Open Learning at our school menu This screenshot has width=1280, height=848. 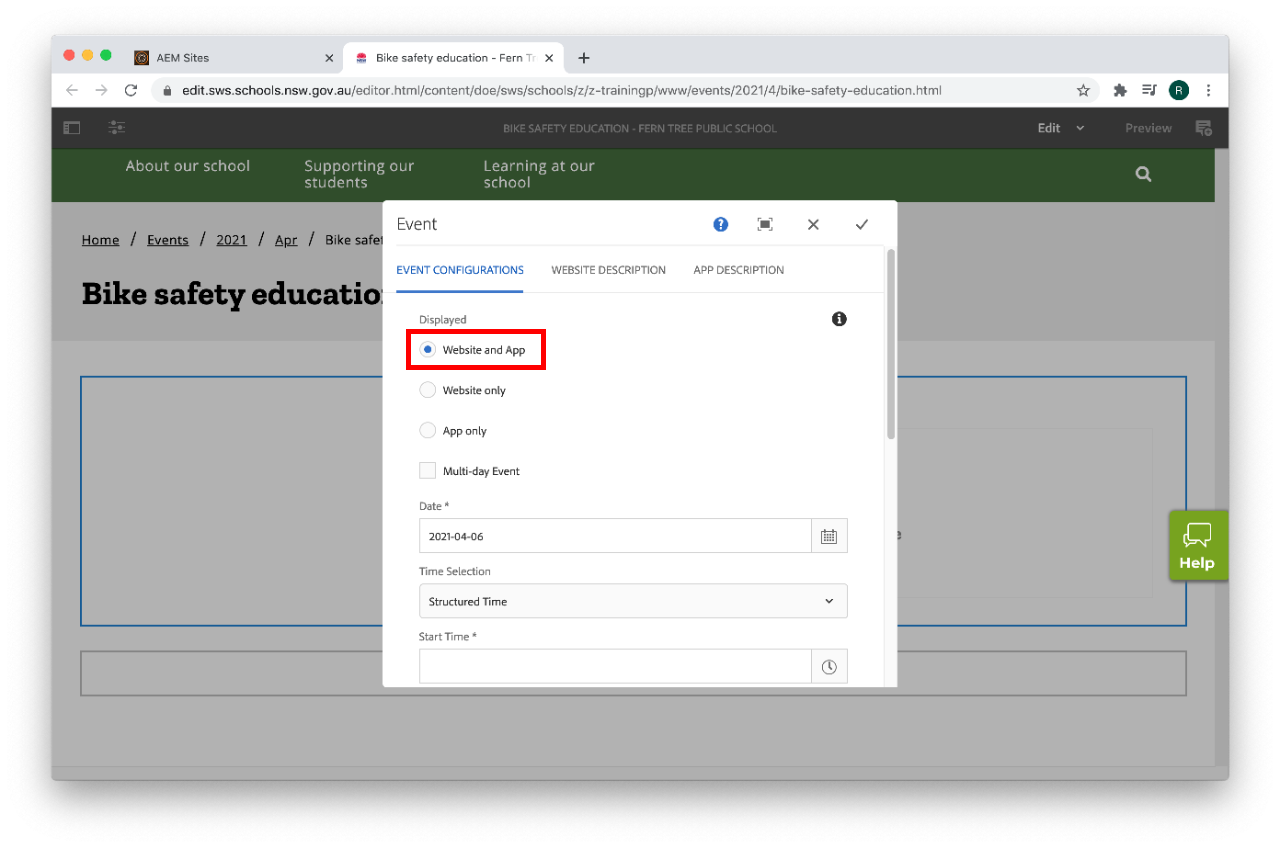click(539, 174)
